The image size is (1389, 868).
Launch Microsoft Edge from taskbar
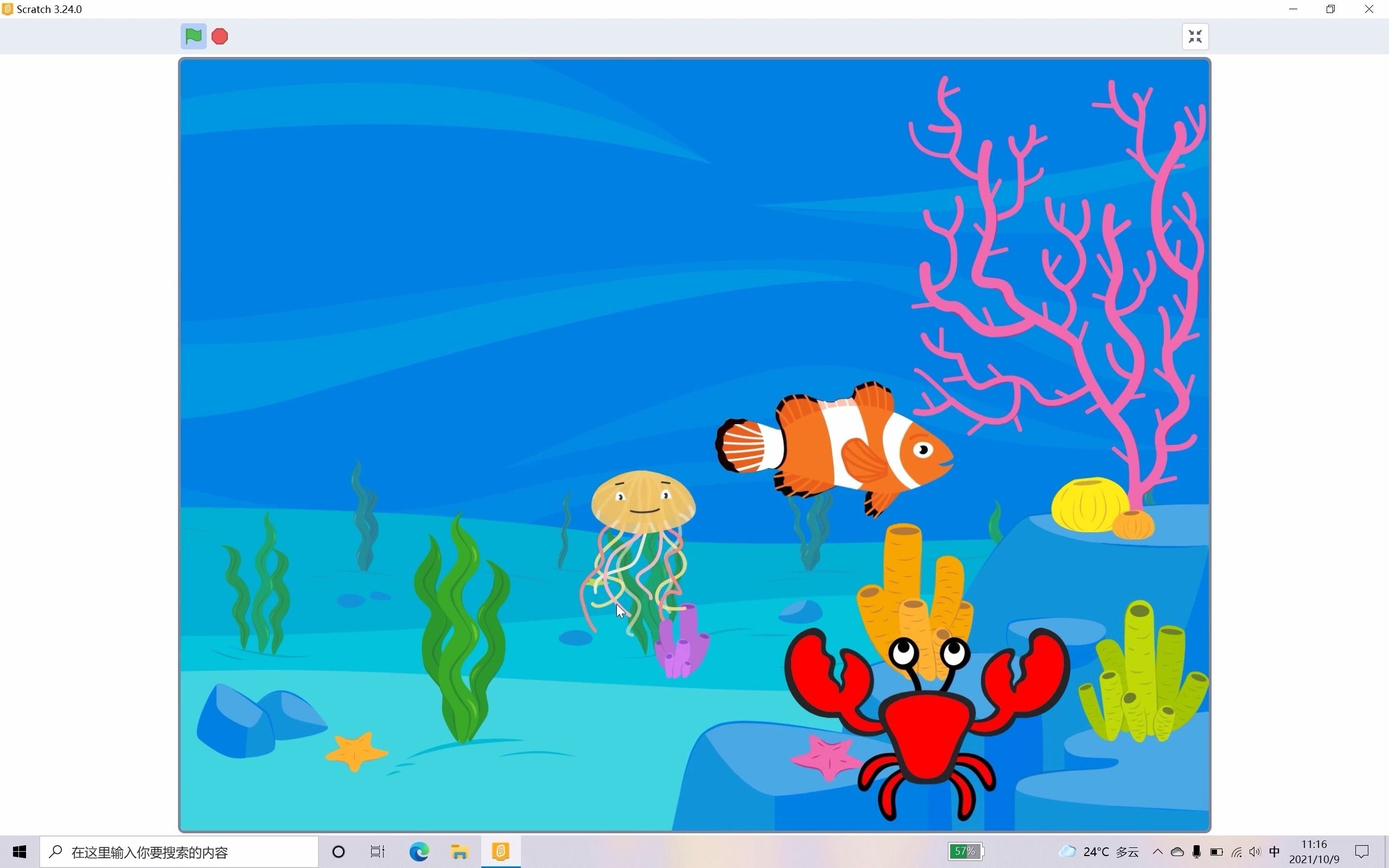click(x=419, y=852)
